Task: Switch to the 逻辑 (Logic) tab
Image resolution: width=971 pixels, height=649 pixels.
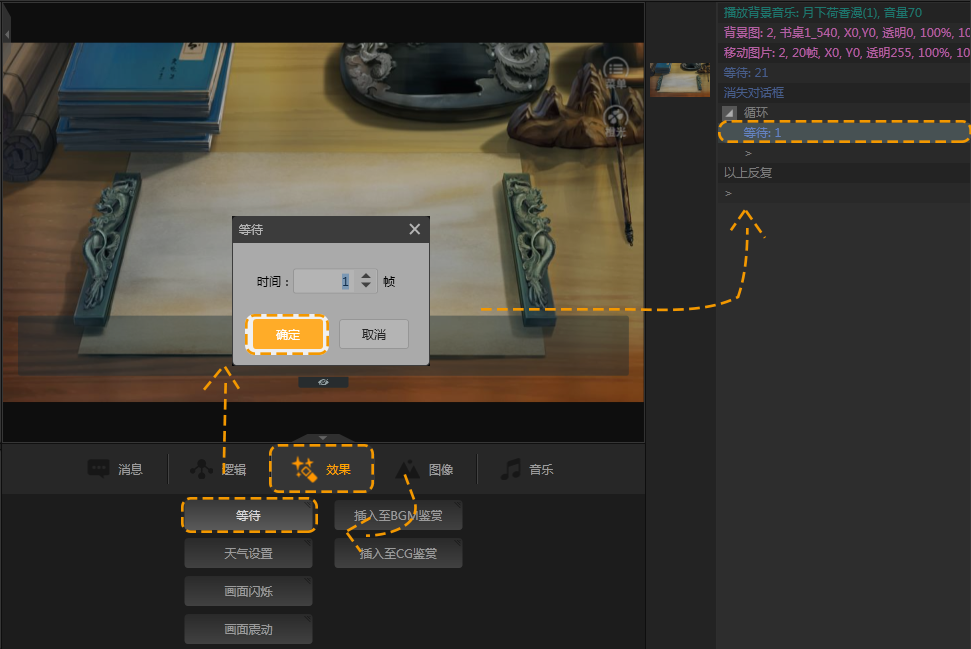Action: 218,469
